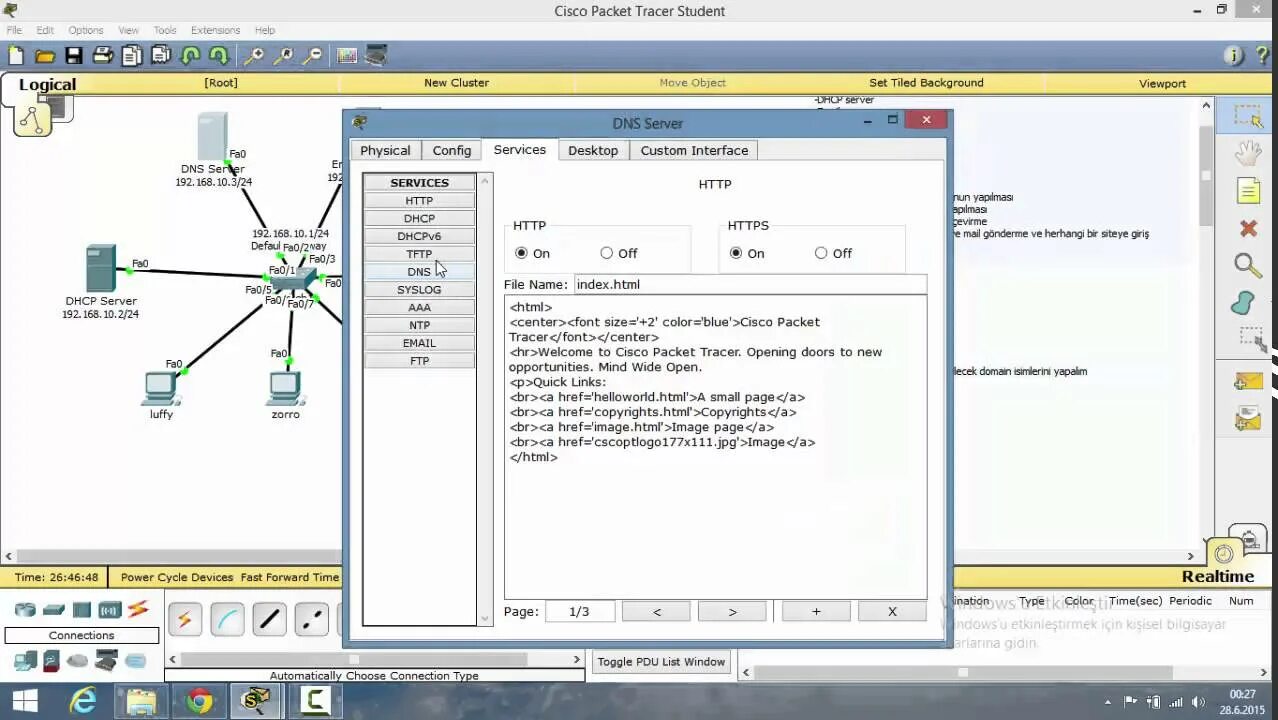Select the Place Note tool
The height and width of the screenshot is (720, 1278).
(1248, 190)
